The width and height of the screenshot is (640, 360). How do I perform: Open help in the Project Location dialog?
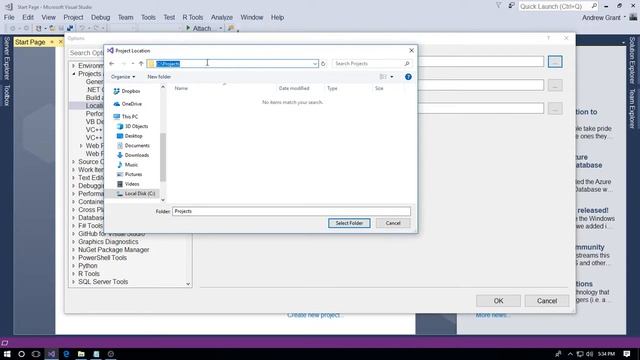(x=408, y=77)
